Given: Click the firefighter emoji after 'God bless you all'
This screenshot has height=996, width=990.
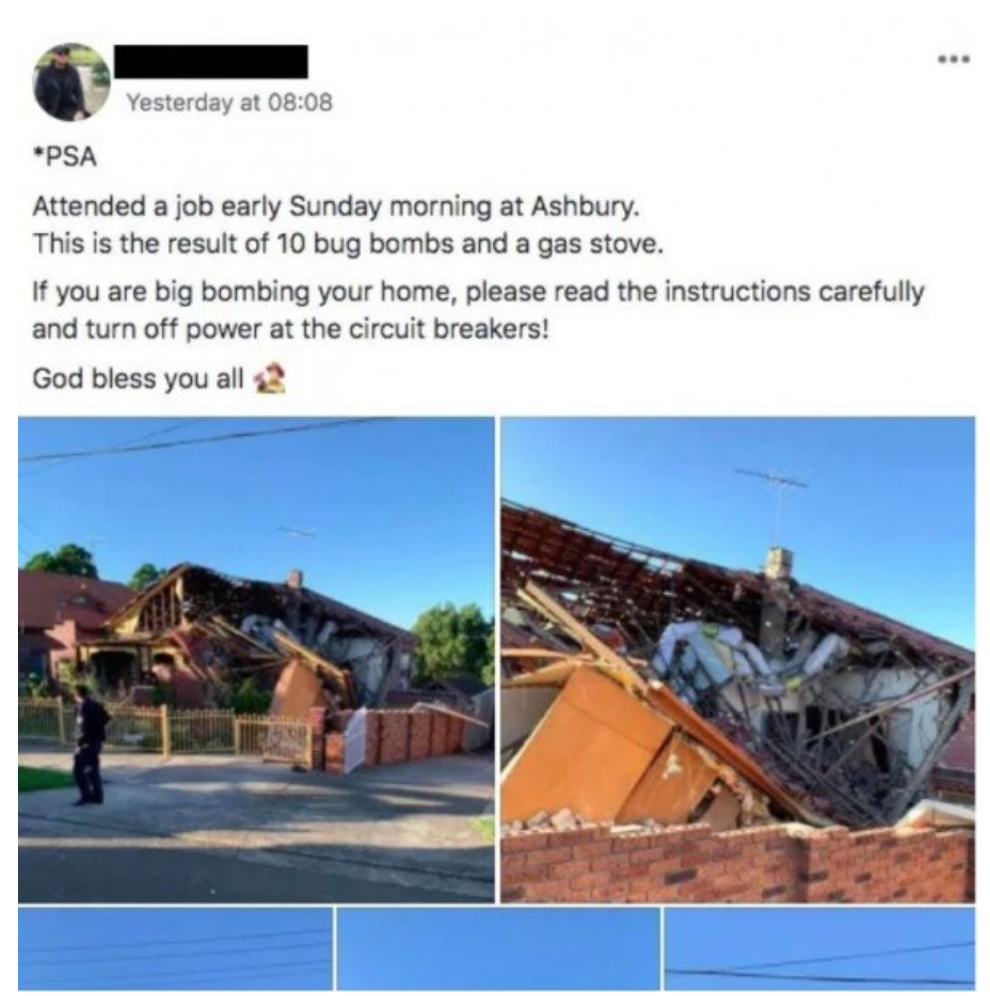Looking at the screenshot, I should pyautogui.click(x=270, y=378).
